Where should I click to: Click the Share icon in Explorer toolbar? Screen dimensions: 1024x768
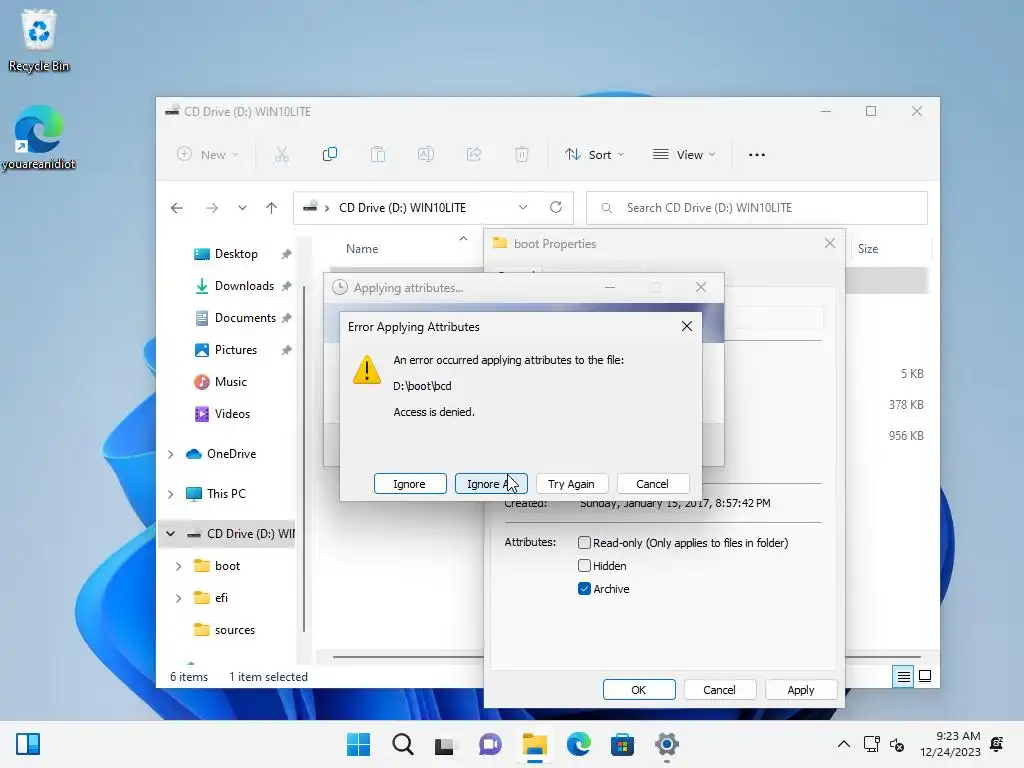473,155
